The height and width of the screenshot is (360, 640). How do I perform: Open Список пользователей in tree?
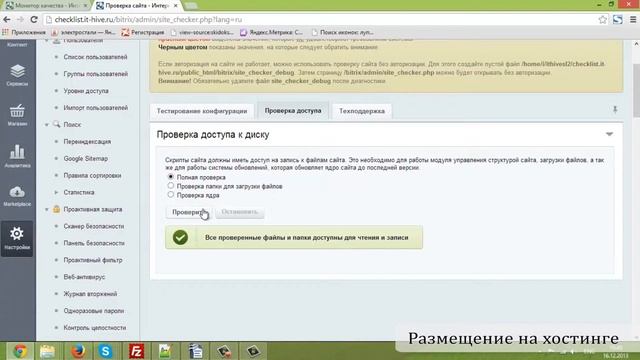[x=95, y=57]
